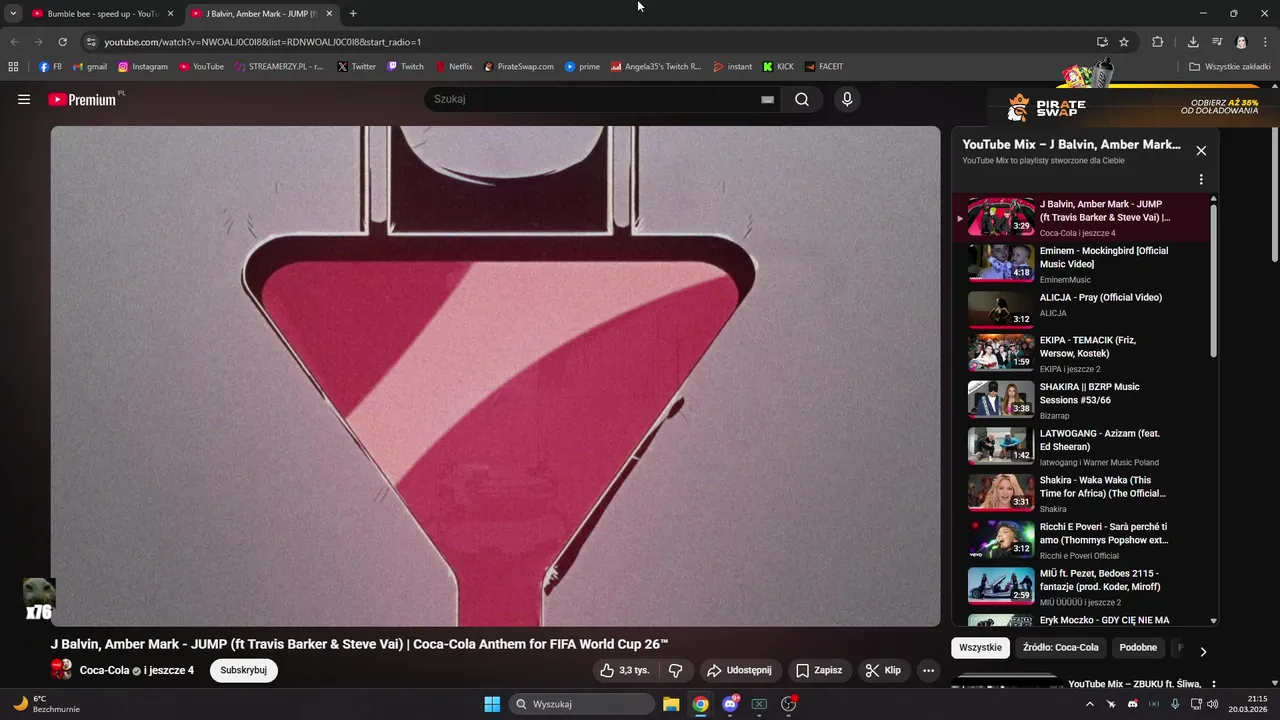Open the playlist panel three-dot menu
Screen dimensions: 1280x720
tap(1201, 180)
